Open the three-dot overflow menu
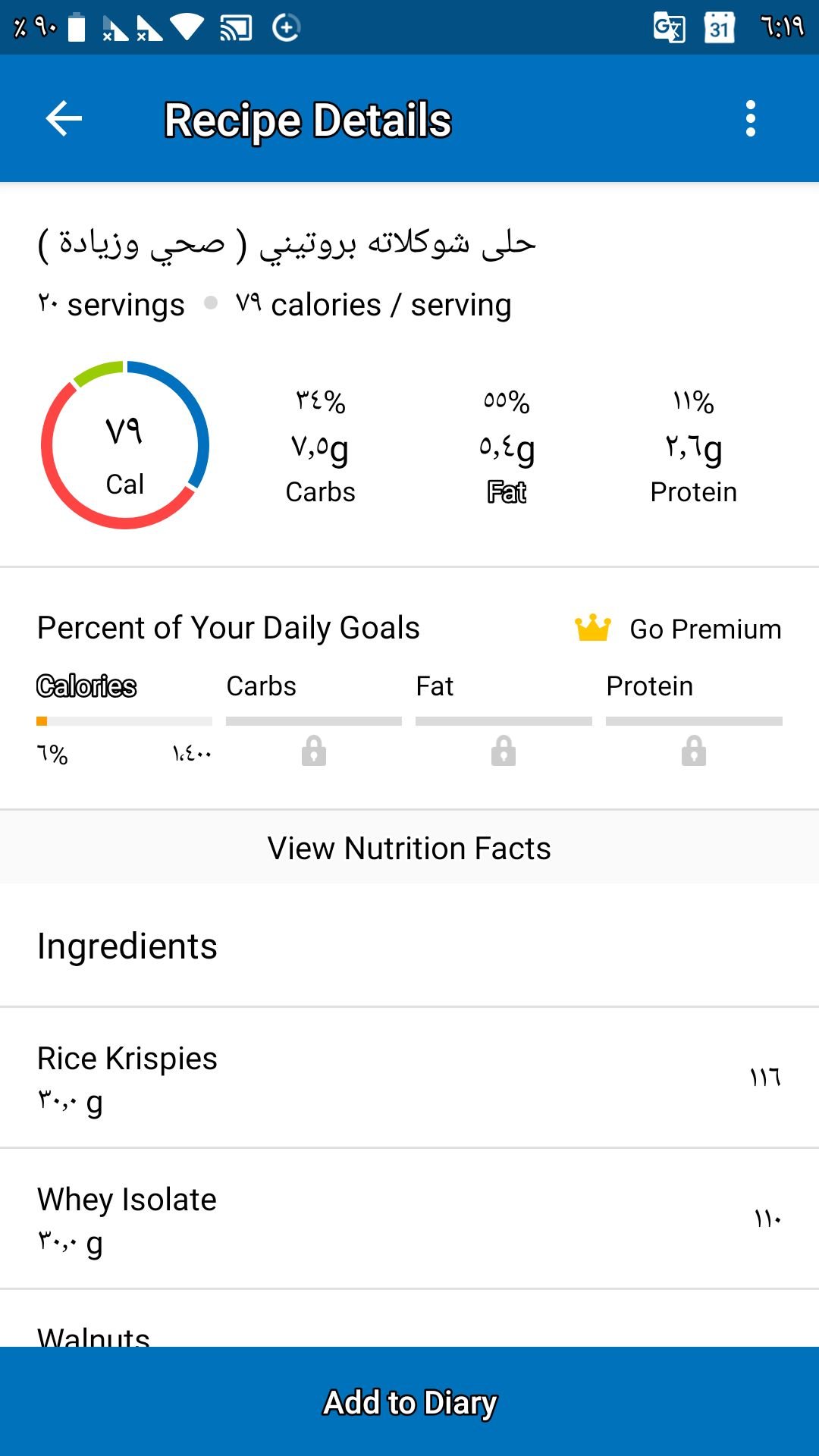819x1456 pixels. (x=750, y=119)
